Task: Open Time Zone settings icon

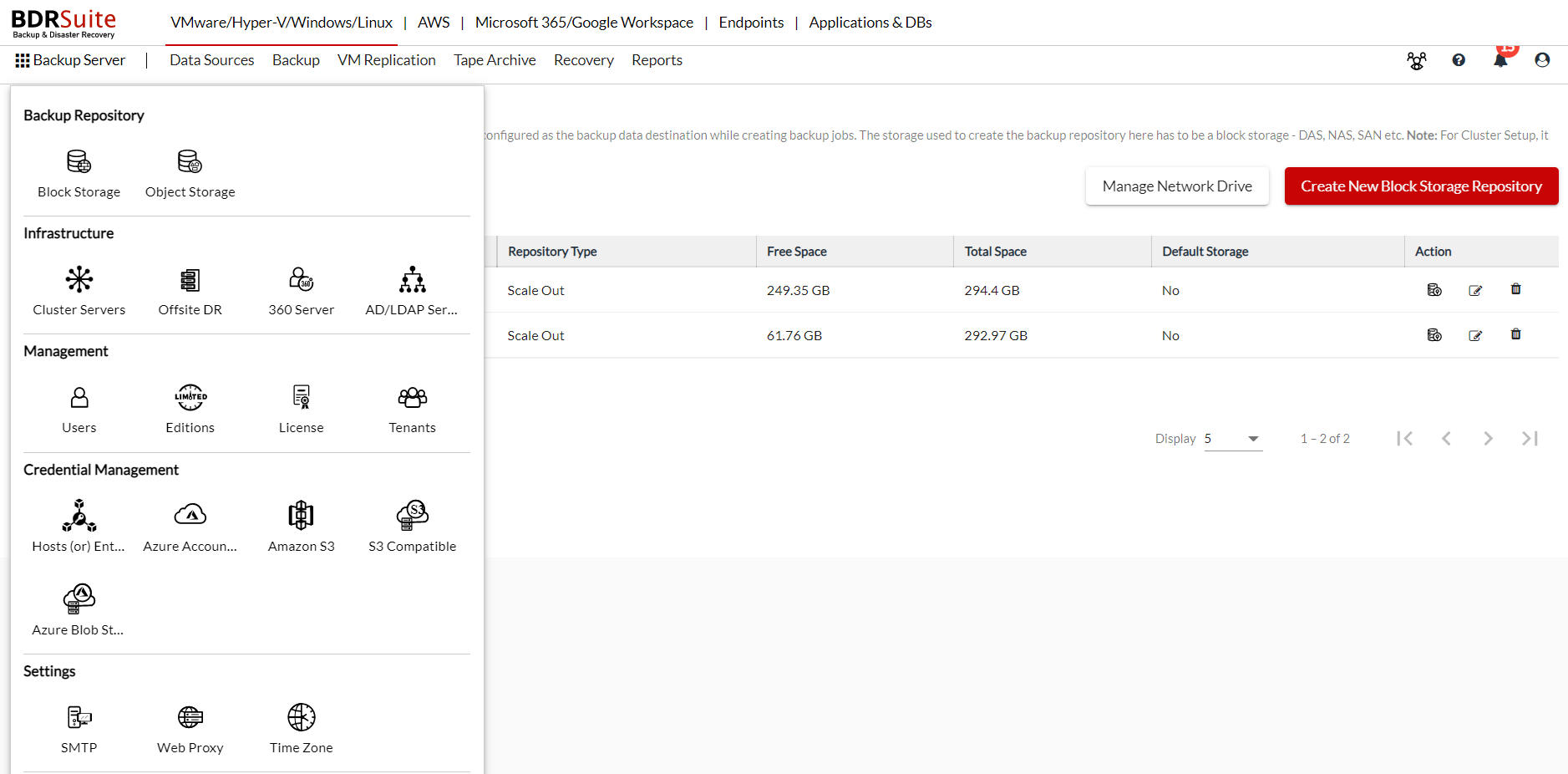Action: pyautogui.click(x=301, y=717)
